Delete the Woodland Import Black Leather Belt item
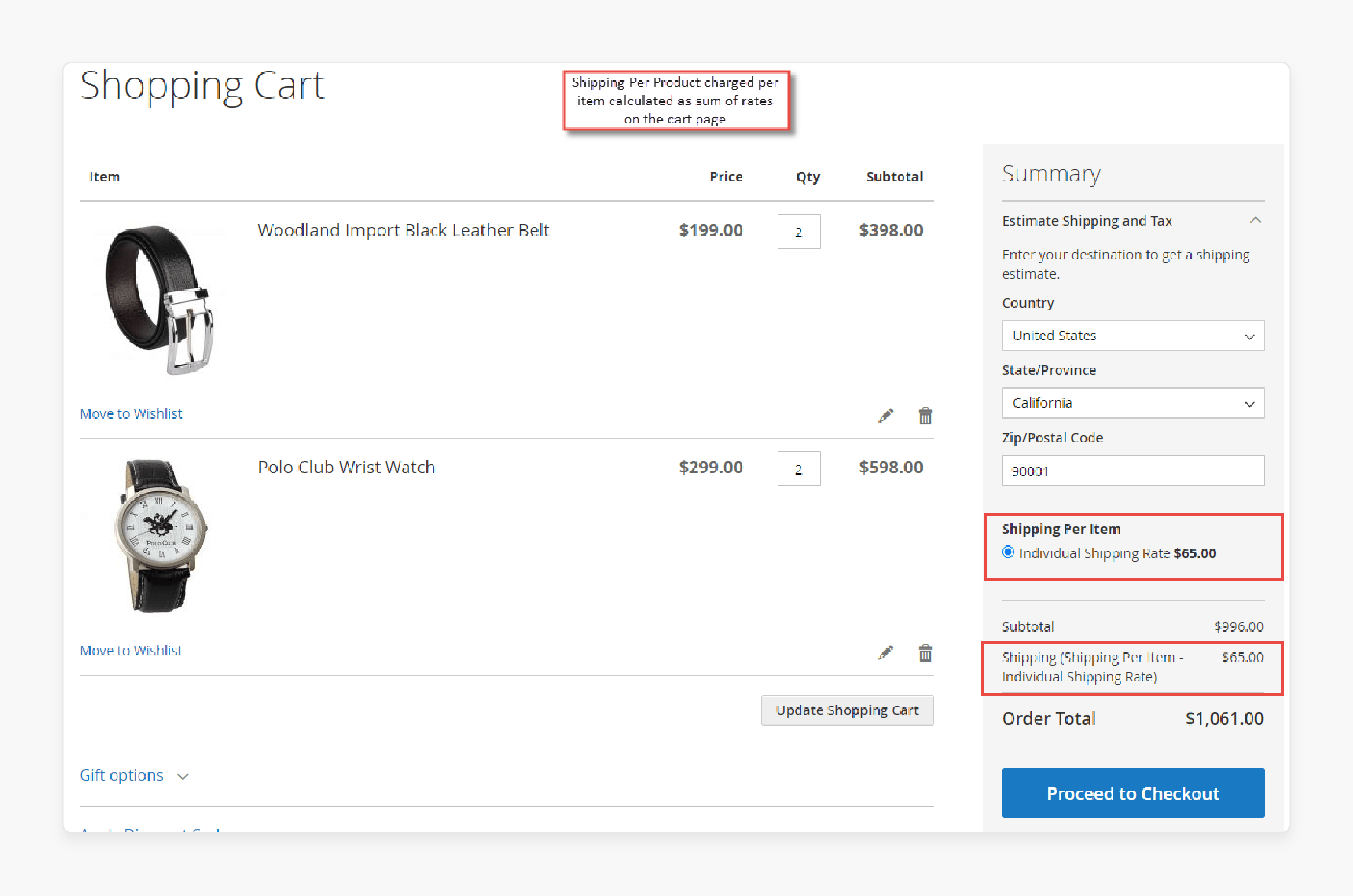This screenshot has width=1353, height=896. (x=925, y=415)
